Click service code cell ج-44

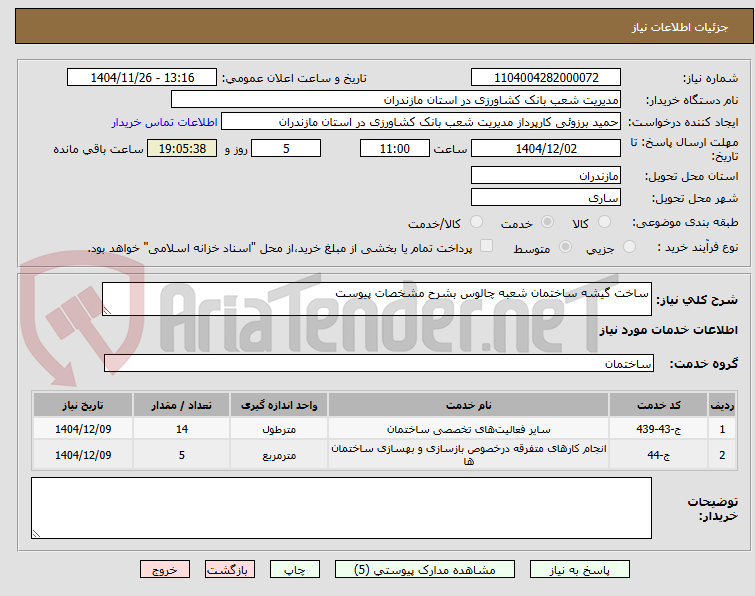pos(658,454)
